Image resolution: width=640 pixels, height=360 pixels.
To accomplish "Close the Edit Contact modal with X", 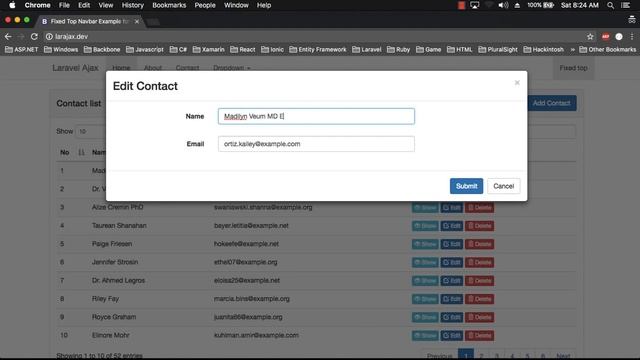I will tap(517, 83).
